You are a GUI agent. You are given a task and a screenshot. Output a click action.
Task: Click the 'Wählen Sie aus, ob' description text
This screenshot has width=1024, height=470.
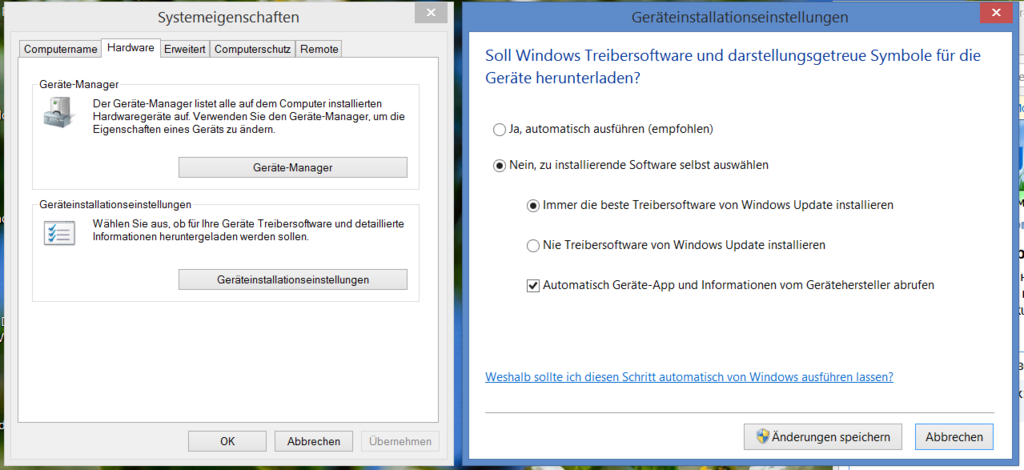click(248, 230)
